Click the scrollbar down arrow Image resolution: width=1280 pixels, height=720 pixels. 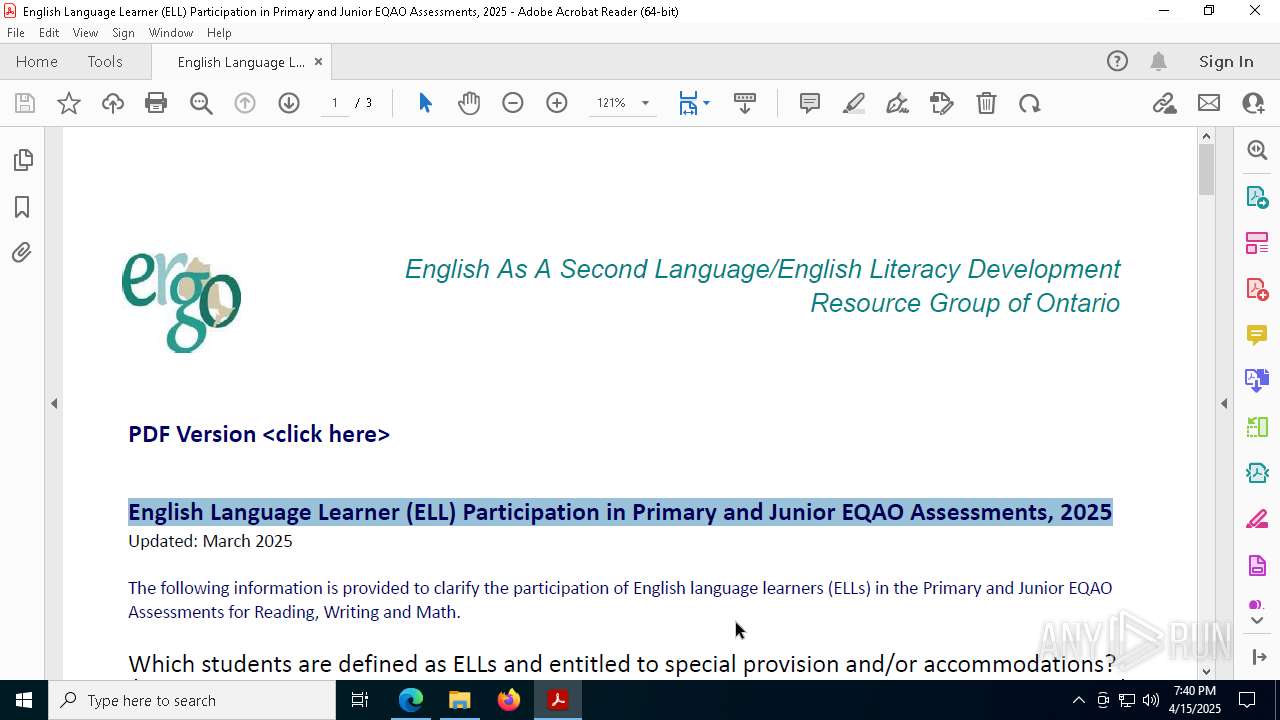(x=1206, y=671)
